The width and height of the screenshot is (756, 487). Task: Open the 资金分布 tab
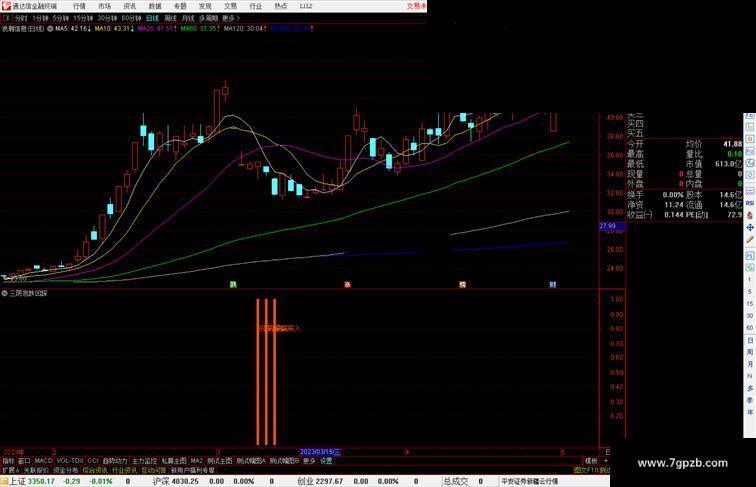click(x=65, y=470)
